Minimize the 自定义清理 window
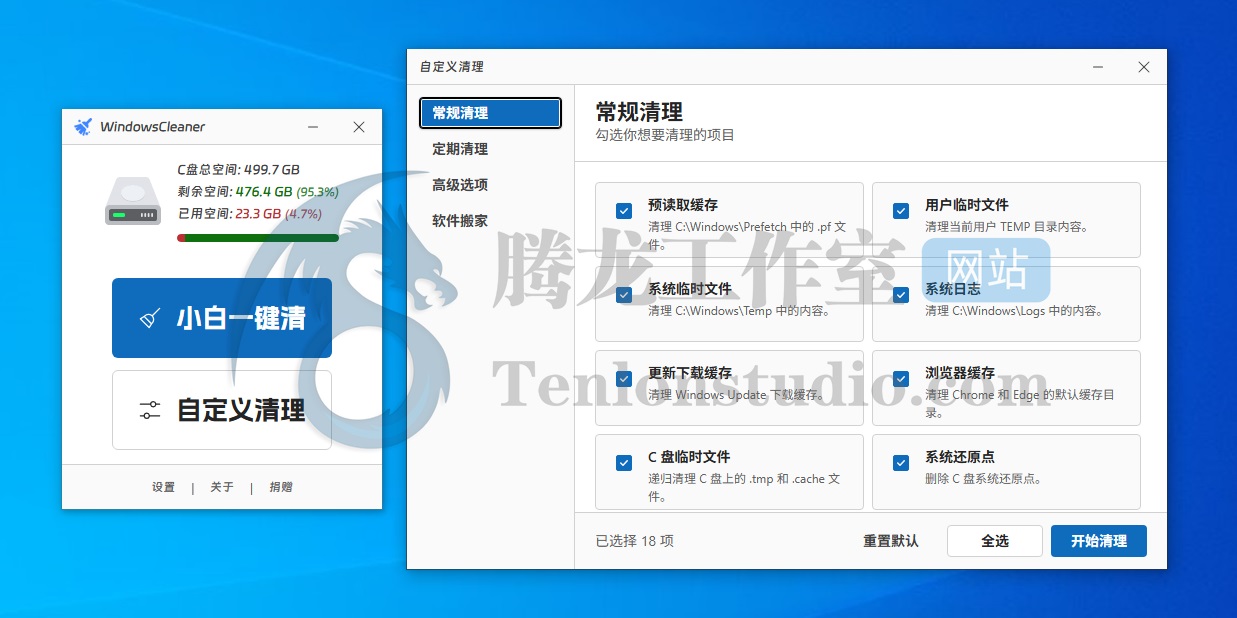Image resolution: width=1237 pixels, height=618 pixels. [x=1098, y=67]
